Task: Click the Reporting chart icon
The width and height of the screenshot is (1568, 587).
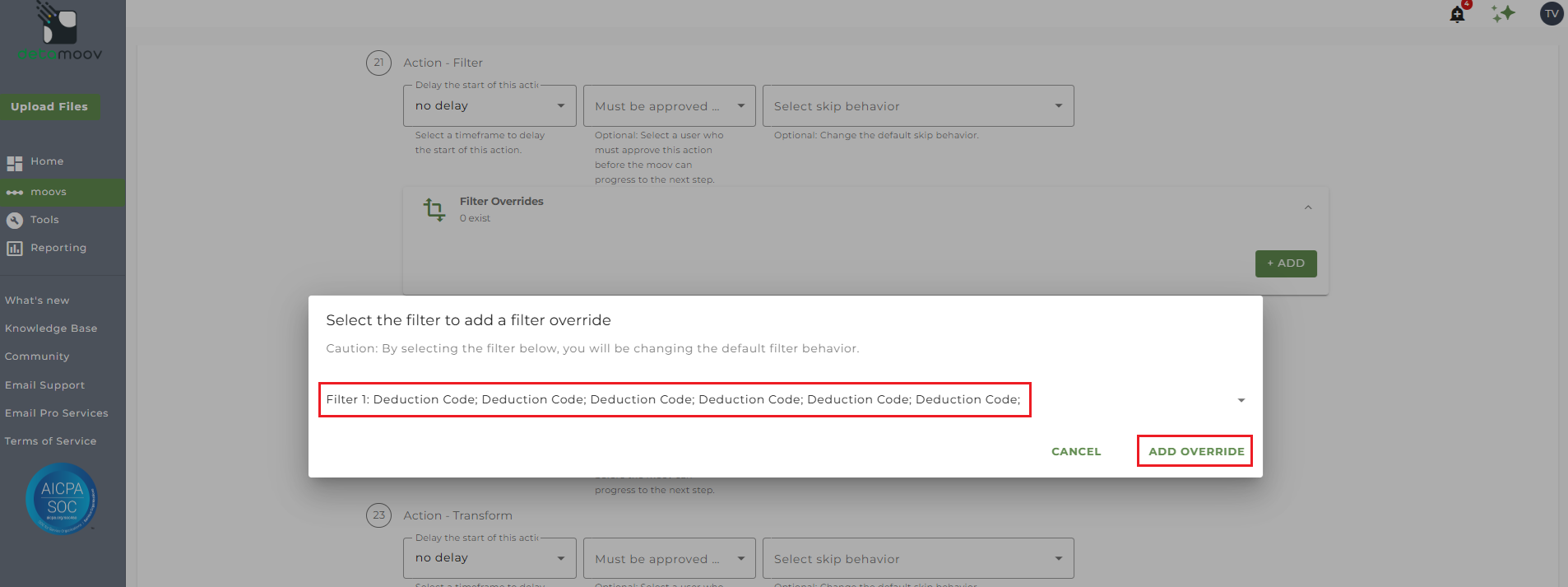Action: coord(15,249)
